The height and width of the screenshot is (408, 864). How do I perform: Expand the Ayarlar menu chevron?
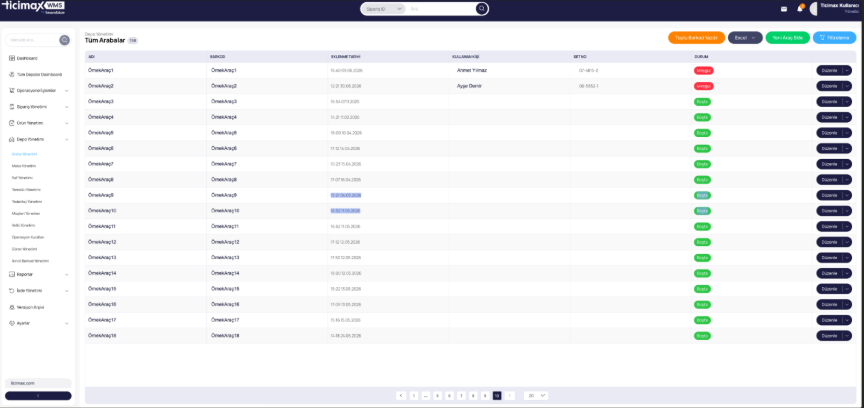click(x=67, y=323)
